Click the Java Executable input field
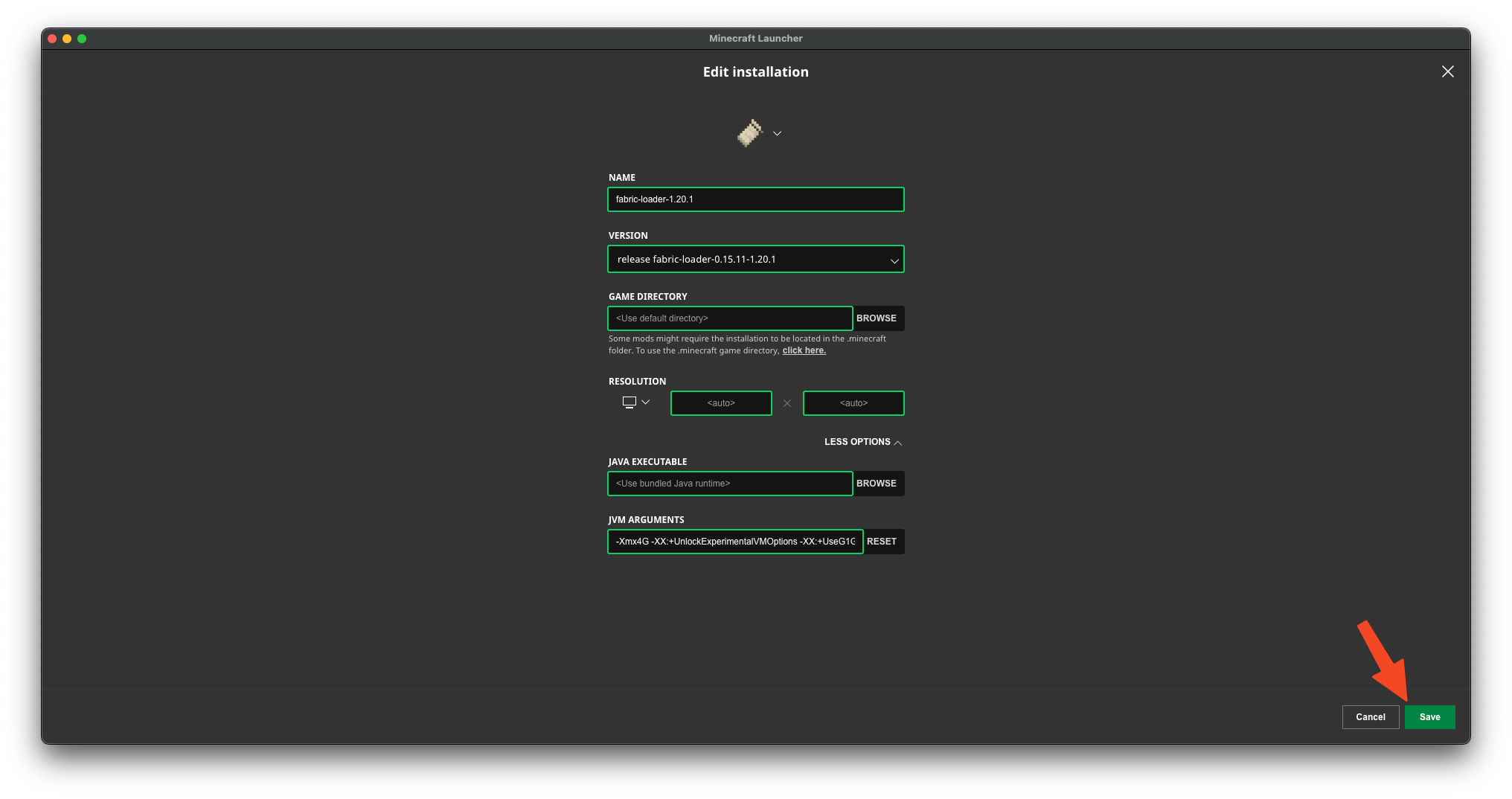1512x799 pixels. point(729,484)
